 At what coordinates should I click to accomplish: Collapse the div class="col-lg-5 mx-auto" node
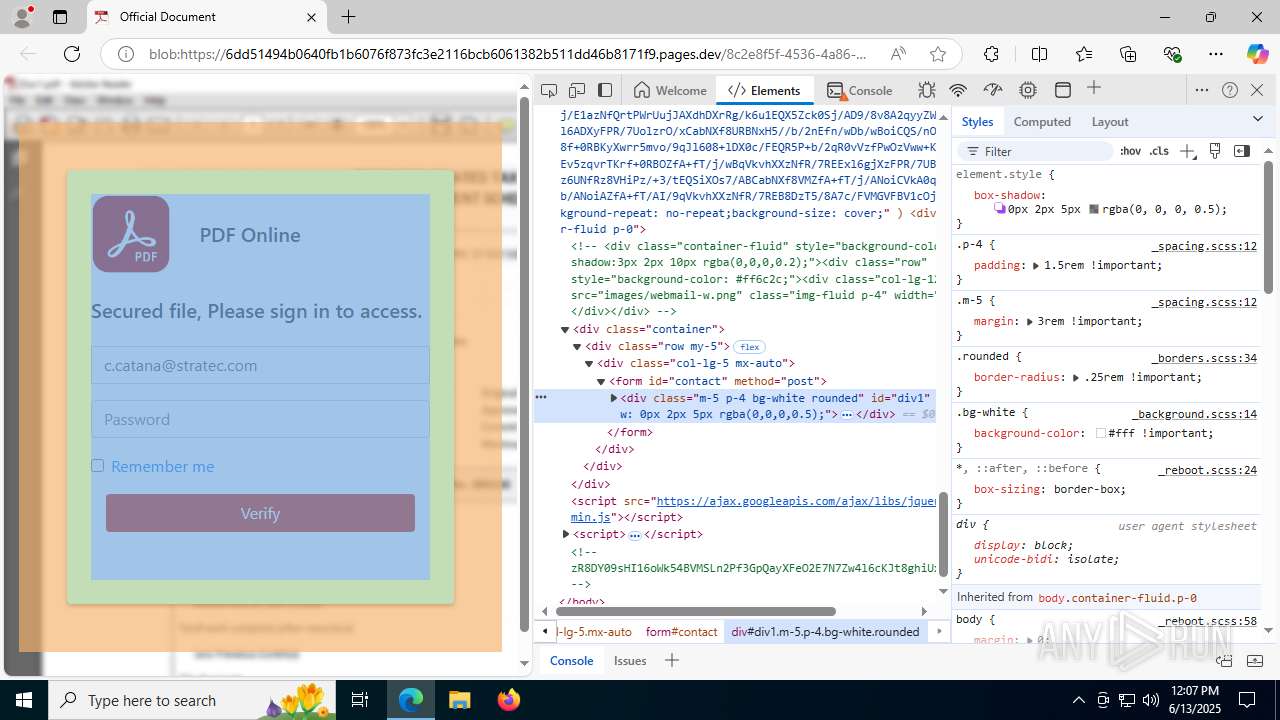(x=589, y=364)
